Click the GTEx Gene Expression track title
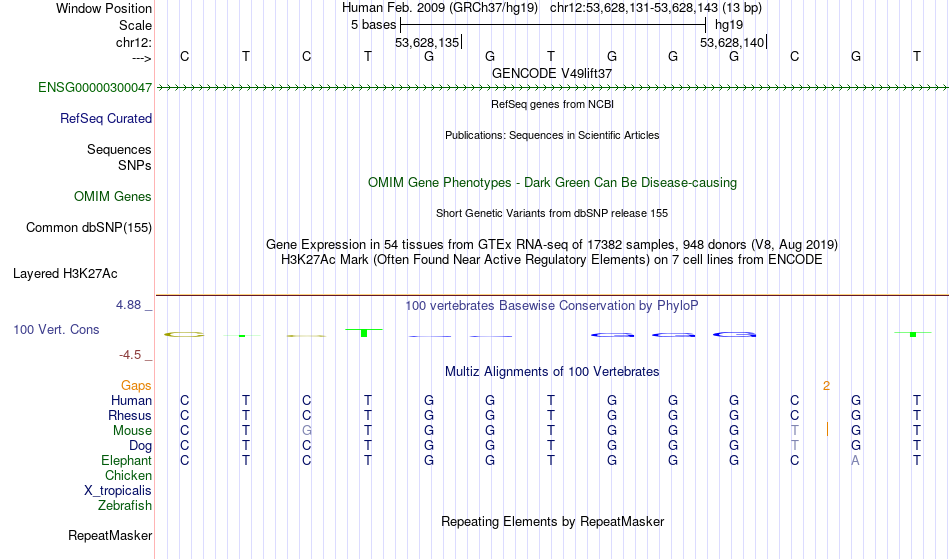 pos(552,245)
